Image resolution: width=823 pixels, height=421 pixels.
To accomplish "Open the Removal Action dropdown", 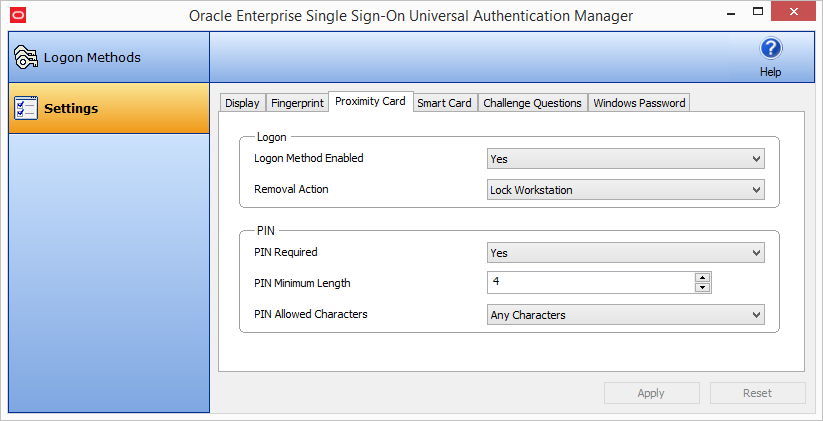I will pyautogui.click(x=625, y=190).
